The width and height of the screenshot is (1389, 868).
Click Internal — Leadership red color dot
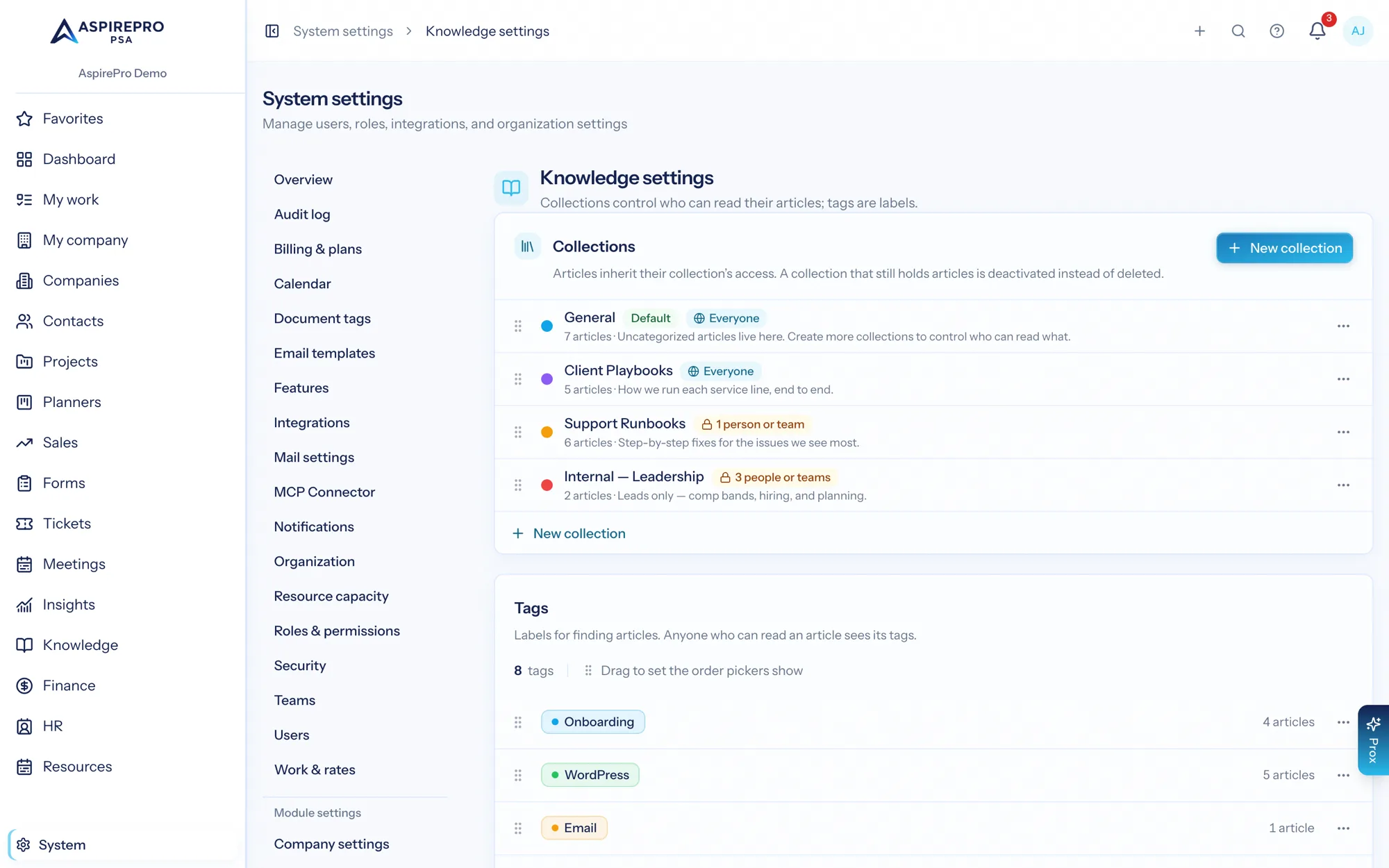click(x=547, y=485)
